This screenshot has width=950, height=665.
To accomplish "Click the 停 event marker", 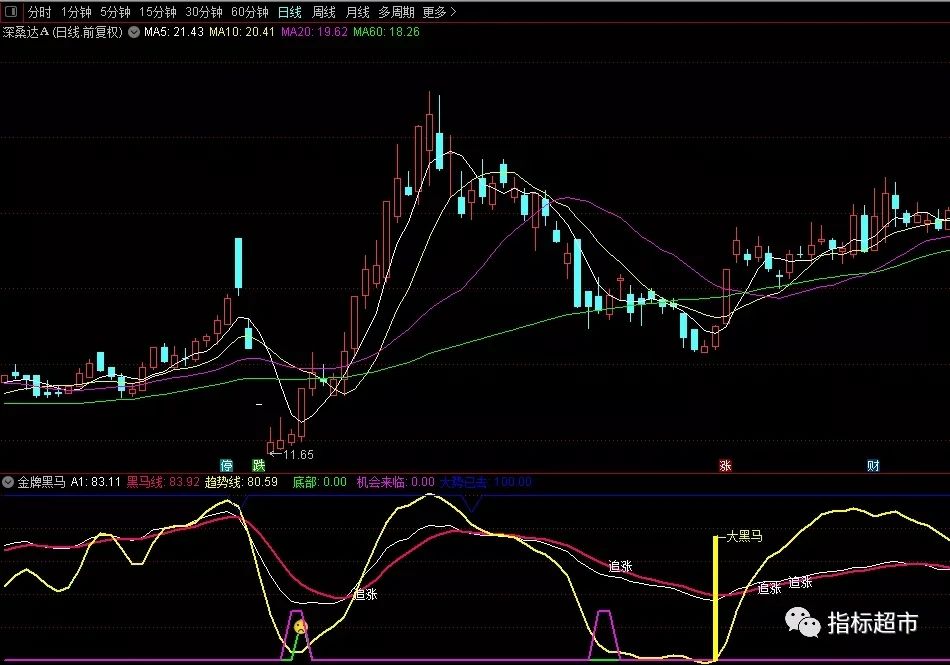I will [x=227, y=465].
